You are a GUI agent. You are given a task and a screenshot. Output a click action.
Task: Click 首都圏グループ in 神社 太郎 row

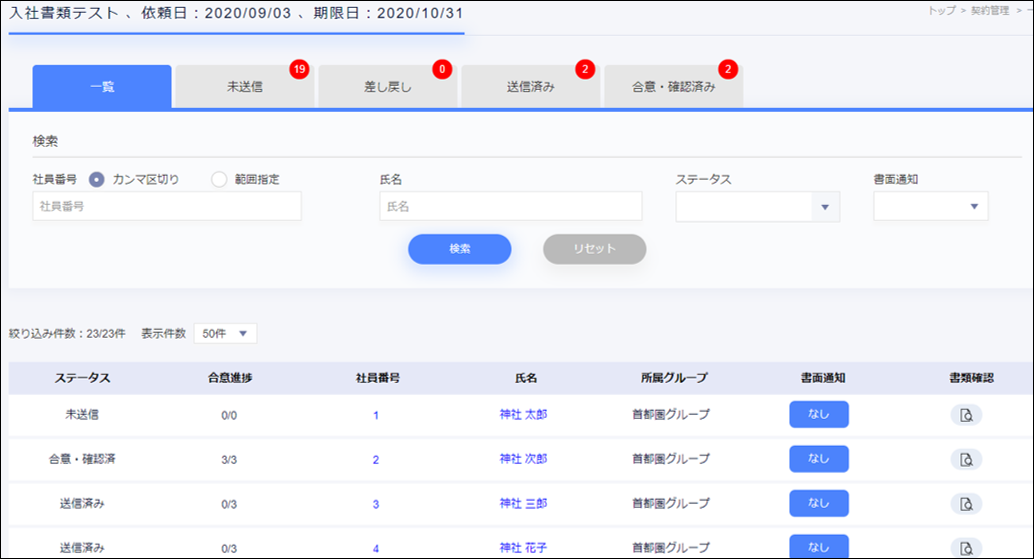(x=671, y=415)
